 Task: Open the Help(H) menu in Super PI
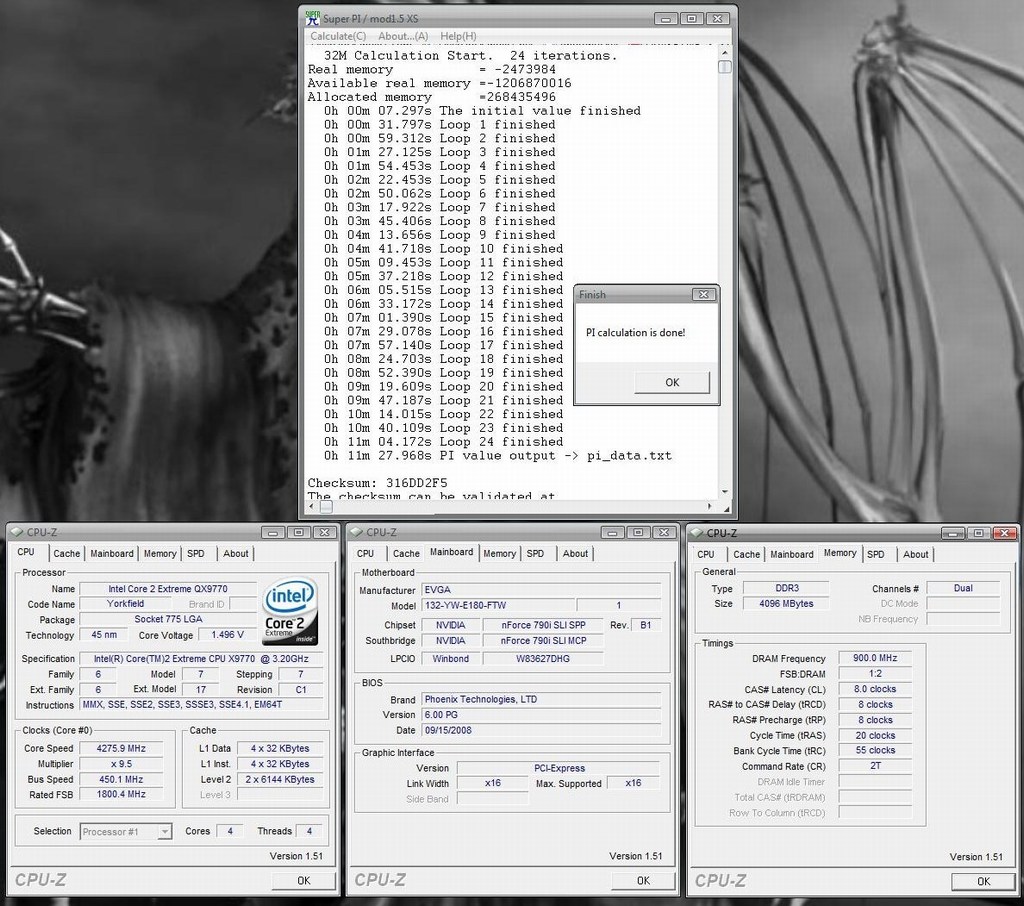(x=458, y=36)
